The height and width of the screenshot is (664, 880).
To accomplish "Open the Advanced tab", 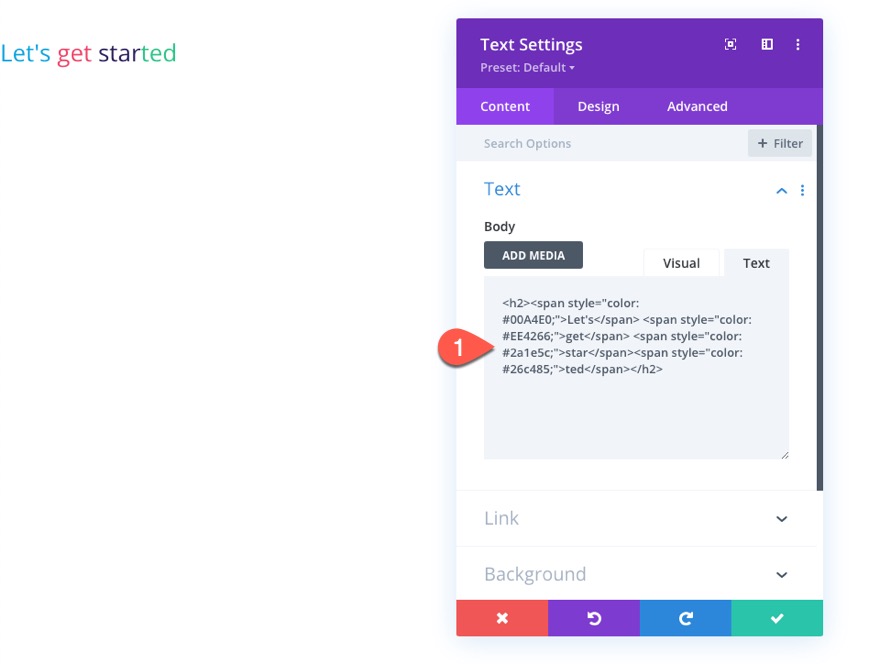I will click(x=697, y=106).
